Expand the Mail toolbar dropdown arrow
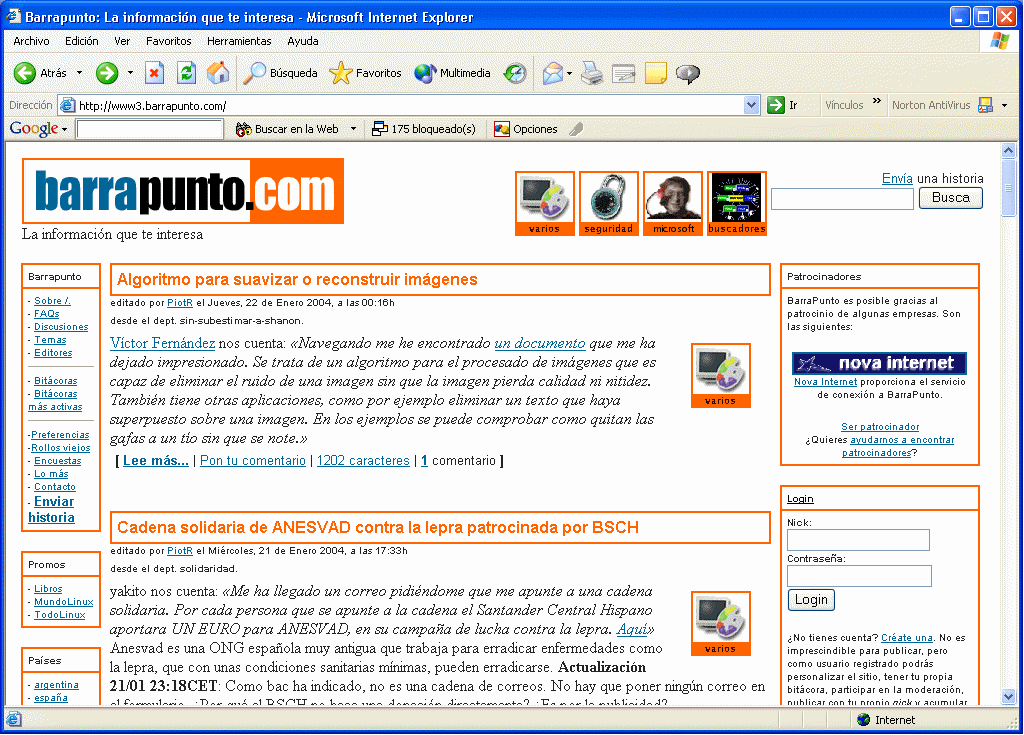This screenshot has width=1024, height=735. (569, 73)
